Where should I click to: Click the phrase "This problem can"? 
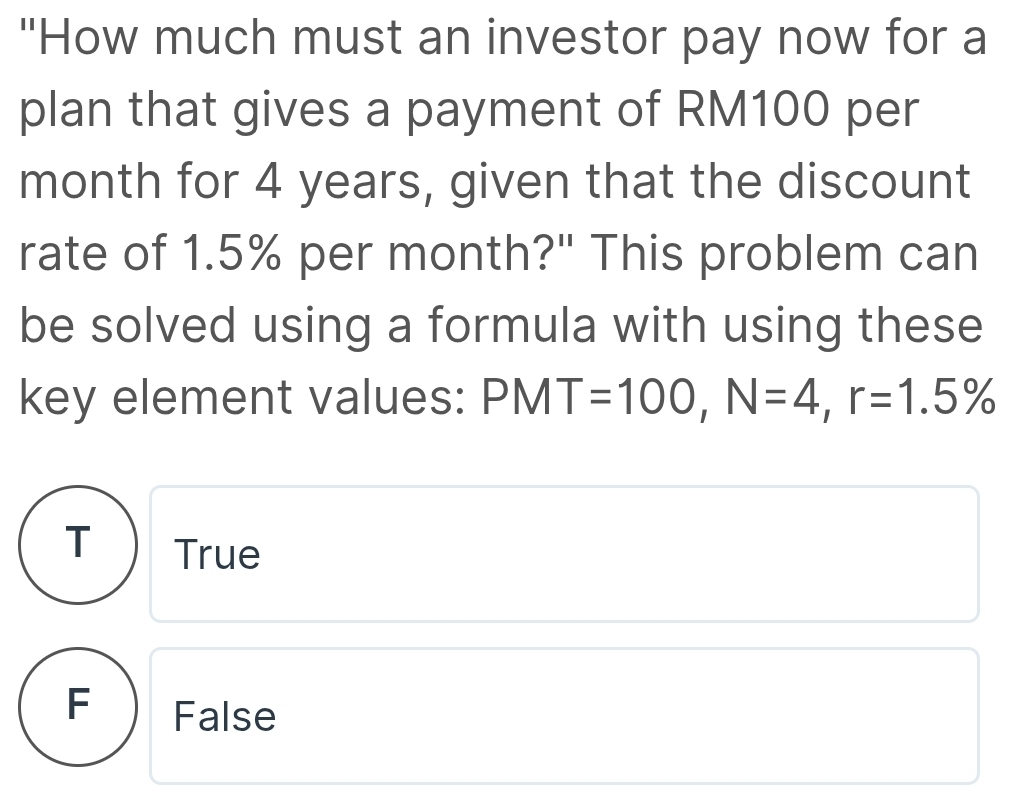click(783, 256)
